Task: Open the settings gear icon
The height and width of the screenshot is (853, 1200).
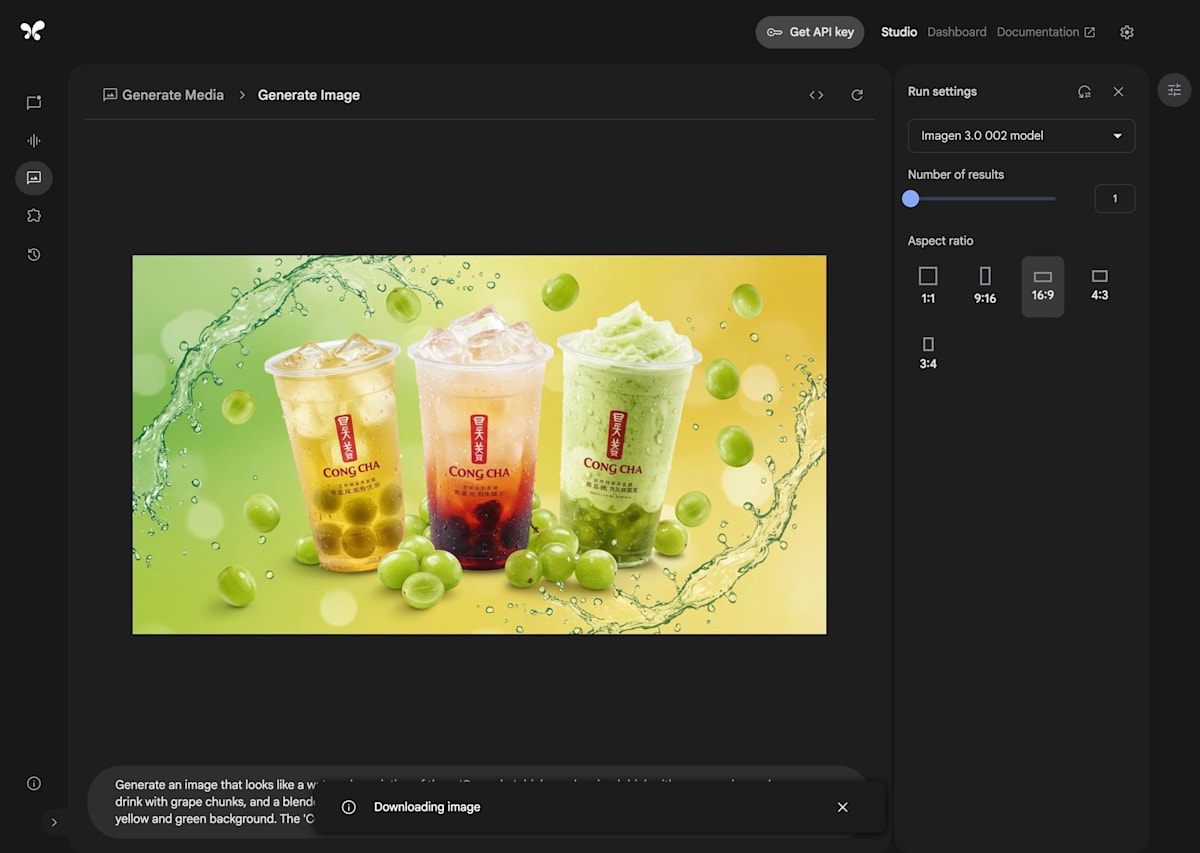Action: click(1127, 32)
